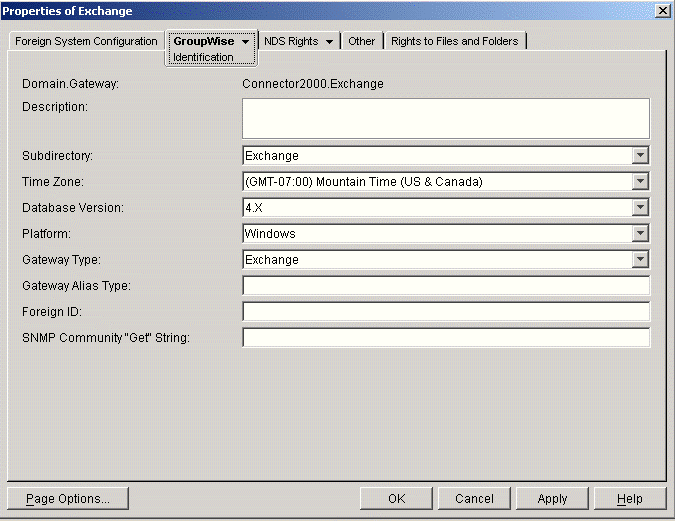Viewport: 675px width, 521px height.
Task: Open the Help button
Action: (x=630, y=499)
